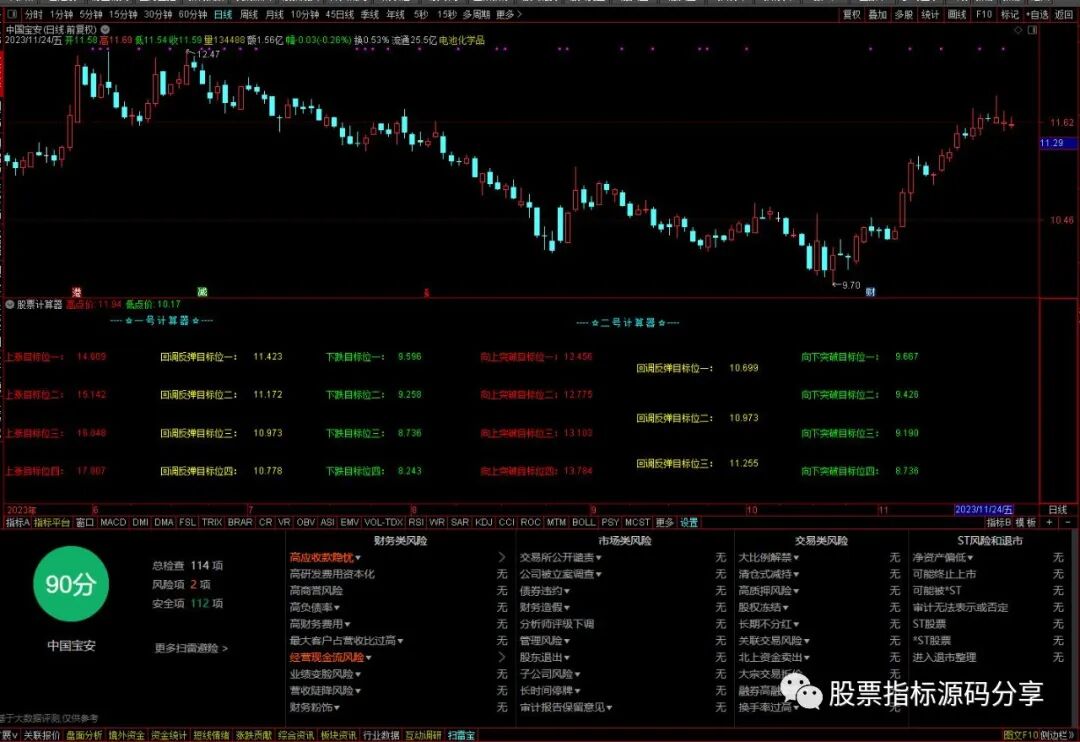Click the 自选 watchlist button
The height and width of the screenshot is (742, 1080).
pyautogui.click(x=1037, y=14)
